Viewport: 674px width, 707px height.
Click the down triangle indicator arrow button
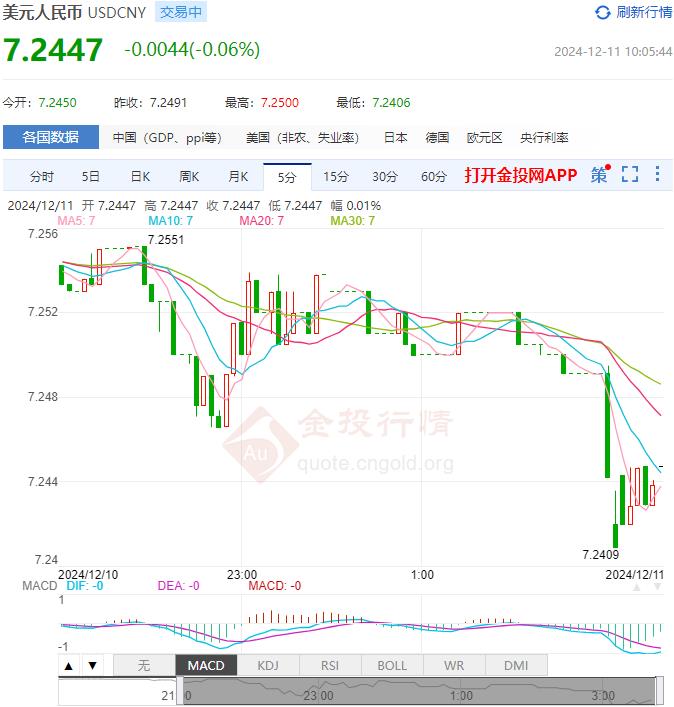[92, 666]
